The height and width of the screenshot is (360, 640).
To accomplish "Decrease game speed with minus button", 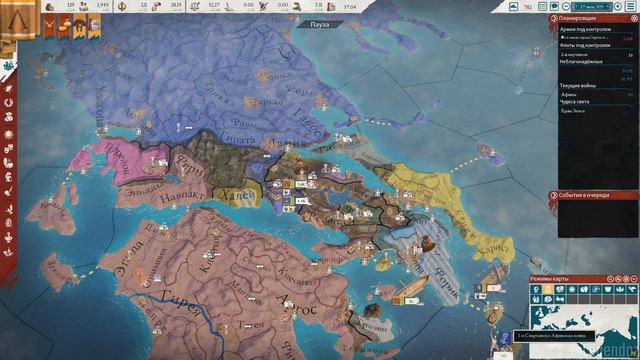I will (x=566, y=7).
